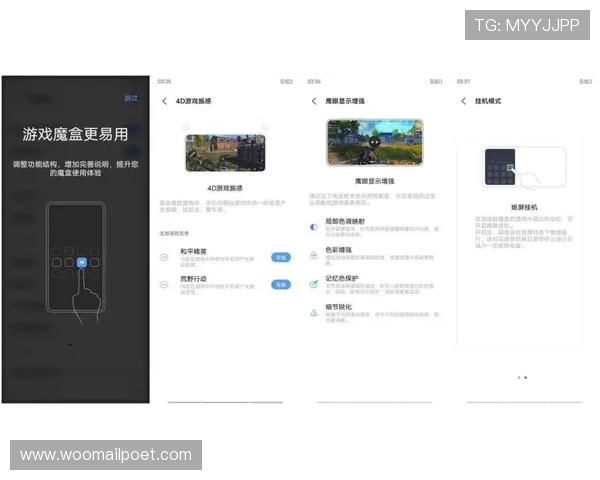This screenshot has height=480, width=600.
Task: Click the 游戏魔盒更易用 headline
Action: pos(75,134)
